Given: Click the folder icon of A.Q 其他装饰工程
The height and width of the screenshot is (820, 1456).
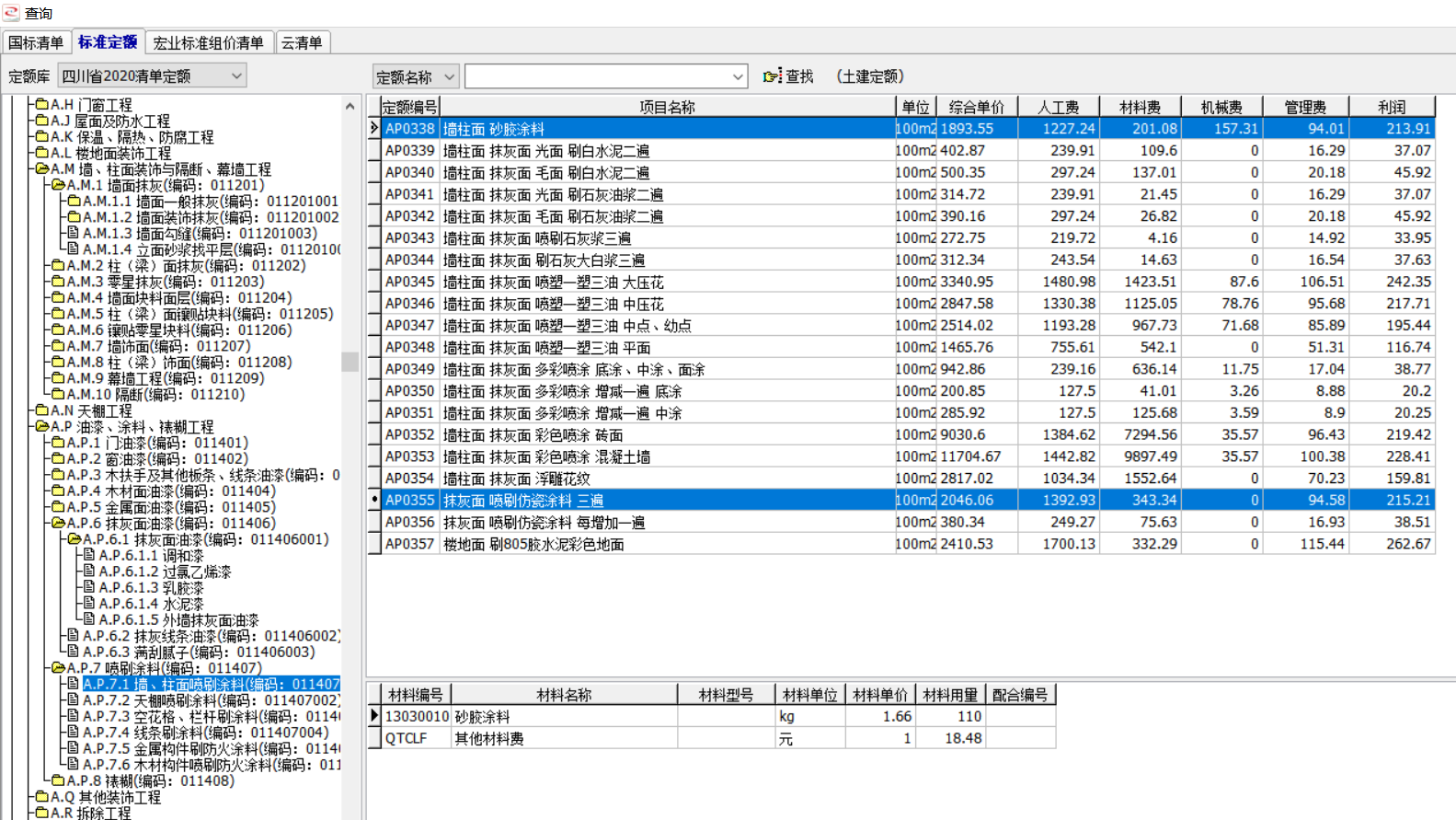Looking at the screenshot, I should (41, 797).
